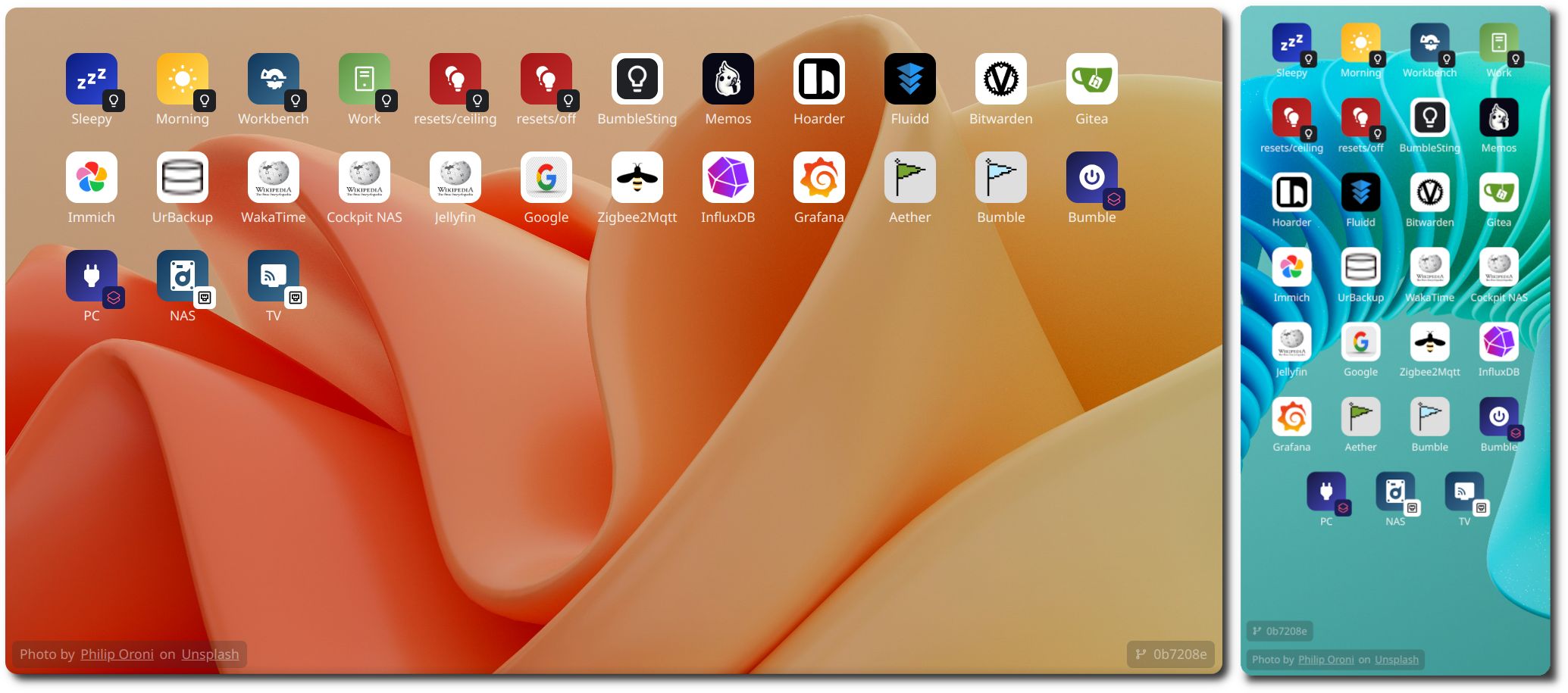Follow the Unsplash link in the desktop view

[x=210, y=654]
